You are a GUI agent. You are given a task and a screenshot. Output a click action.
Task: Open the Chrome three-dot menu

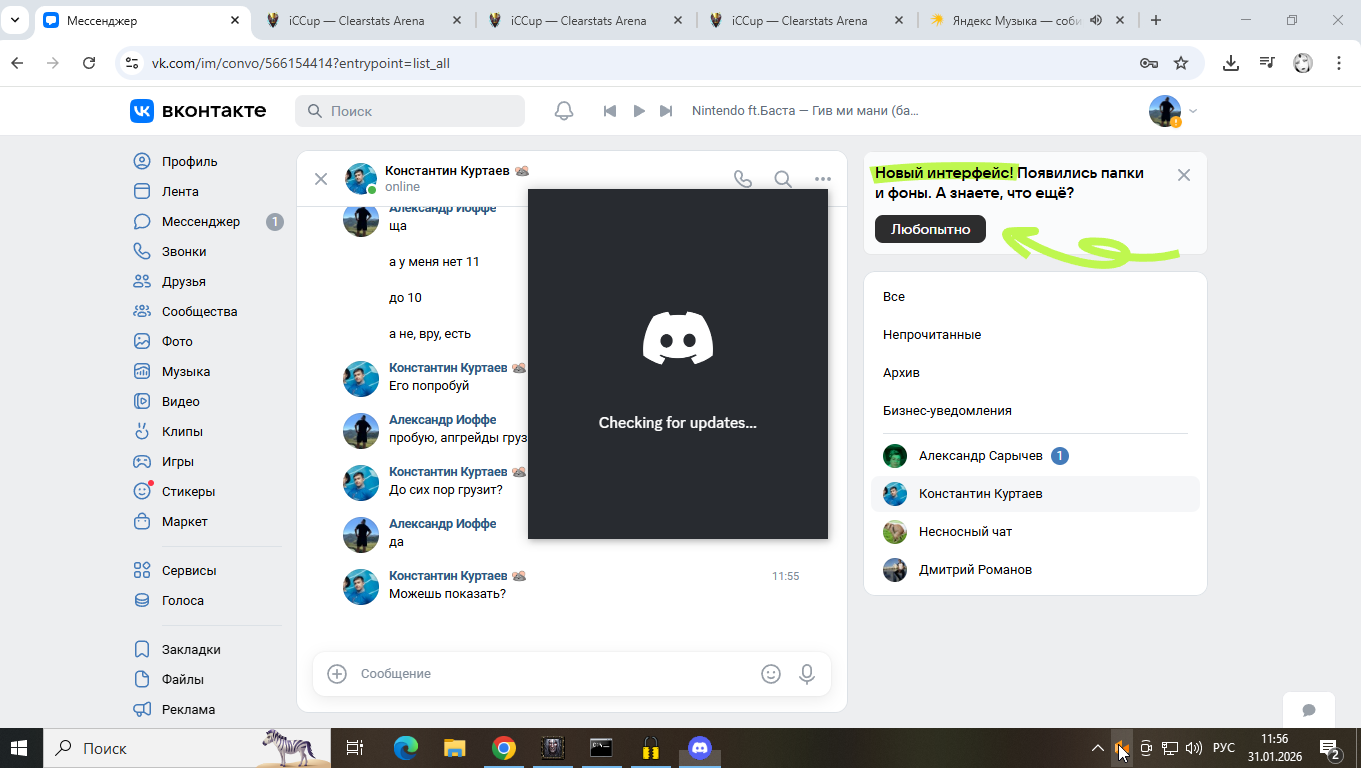tap(1339, 63)
